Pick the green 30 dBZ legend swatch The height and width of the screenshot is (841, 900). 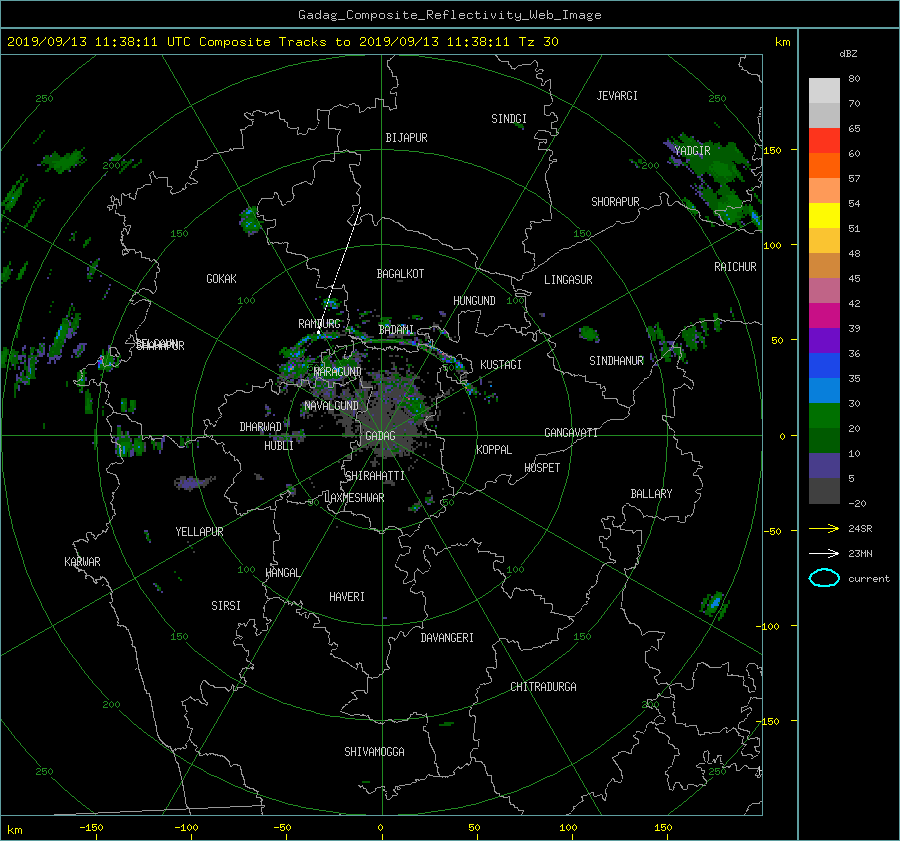click(x=824, y=415)
